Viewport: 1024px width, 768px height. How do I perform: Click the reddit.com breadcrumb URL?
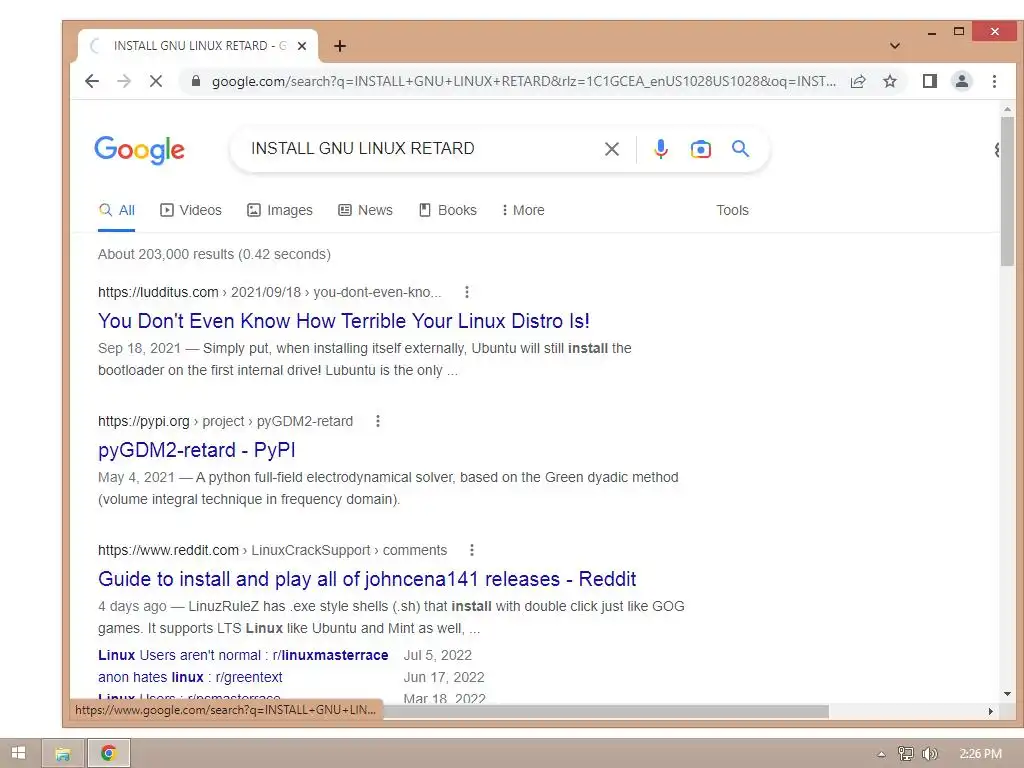272,550
